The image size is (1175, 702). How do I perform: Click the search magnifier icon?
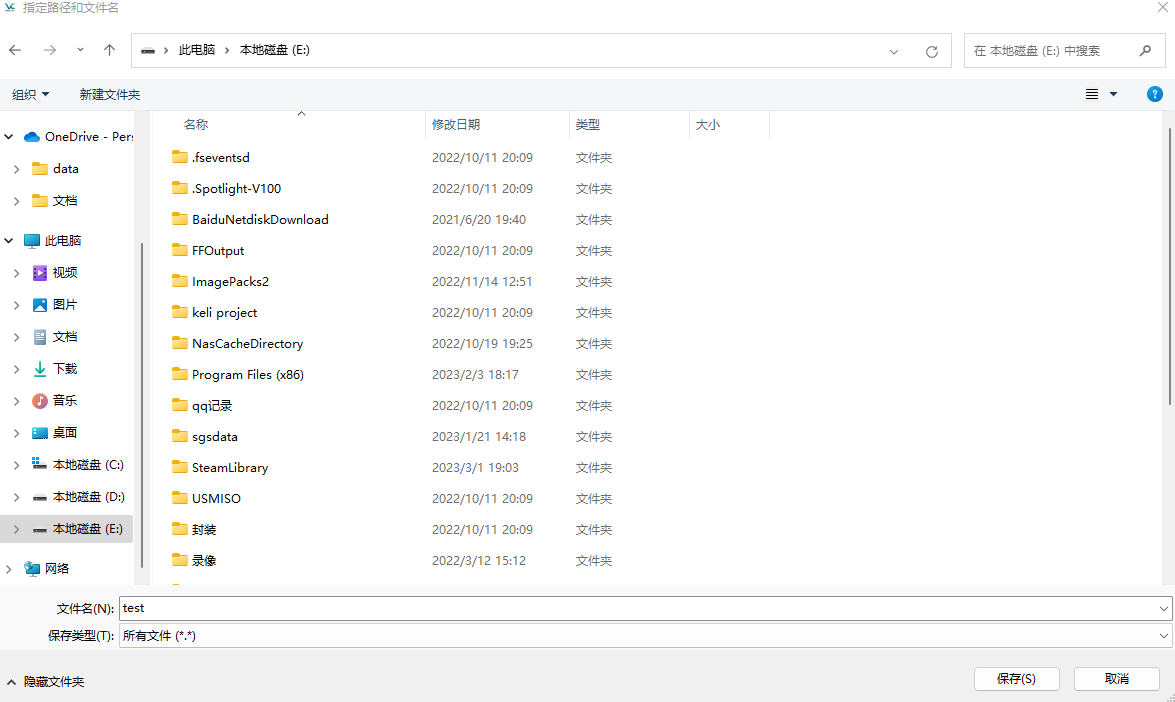(1145, 50)
